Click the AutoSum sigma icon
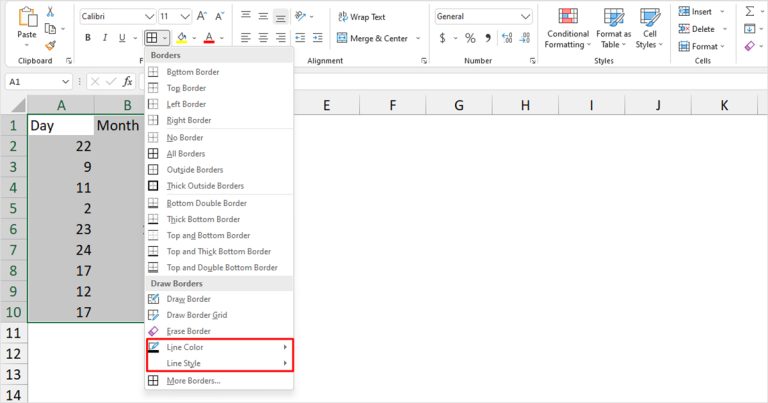 pyautogui.click(x=750, y=11)
